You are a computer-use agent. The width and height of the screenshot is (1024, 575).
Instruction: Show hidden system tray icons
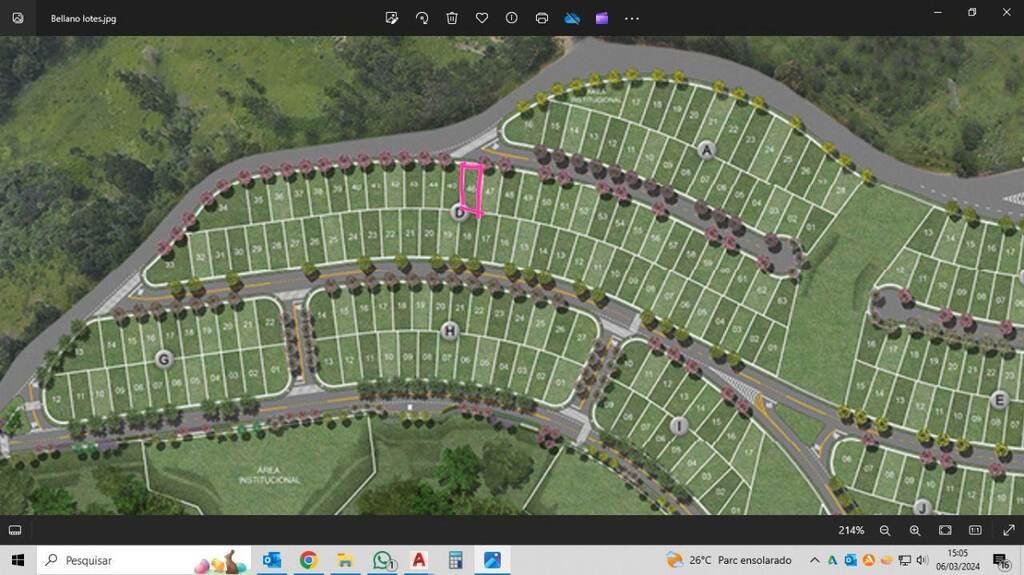(x=814, y=560)
